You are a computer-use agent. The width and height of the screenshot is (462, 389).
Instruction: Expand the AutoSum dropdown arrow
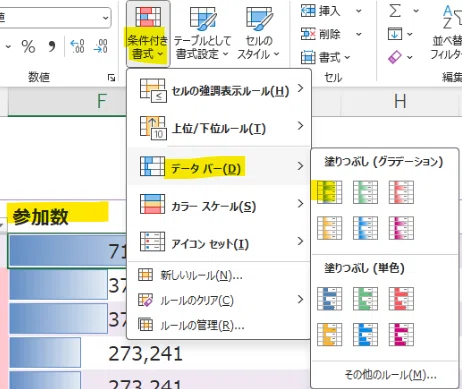tap(416, 11)
